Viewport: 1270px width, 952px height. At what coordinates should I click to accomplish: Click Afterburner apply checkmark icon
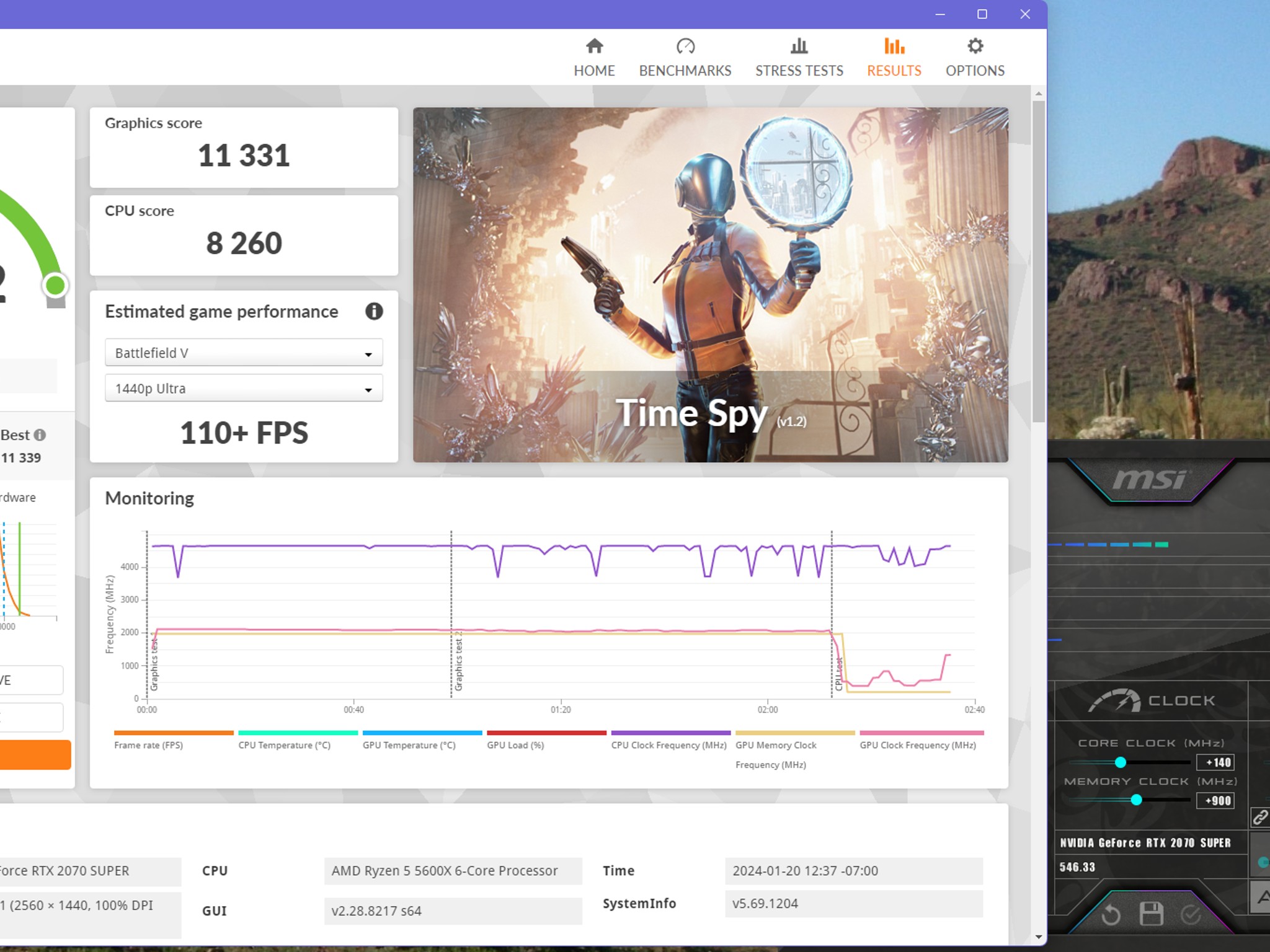pyautogui.click(x=1191, y=914)
